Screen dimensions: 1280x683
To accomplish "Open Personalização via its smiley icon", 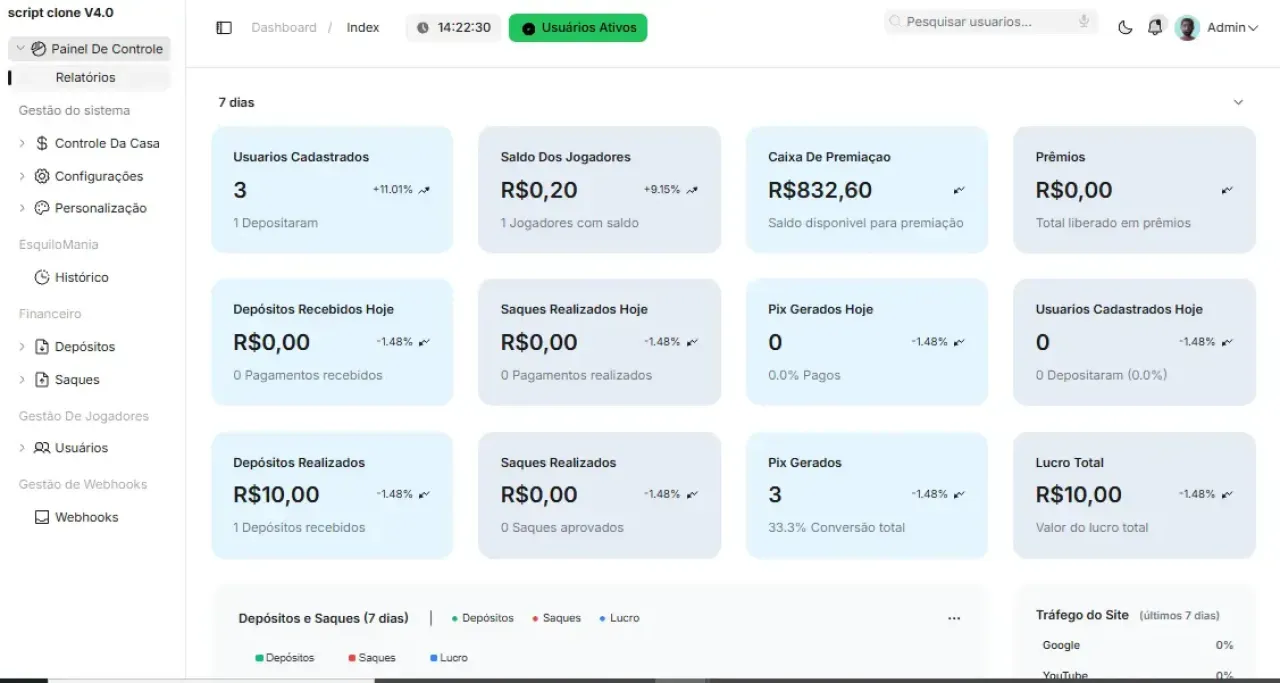I will (40, 207).
